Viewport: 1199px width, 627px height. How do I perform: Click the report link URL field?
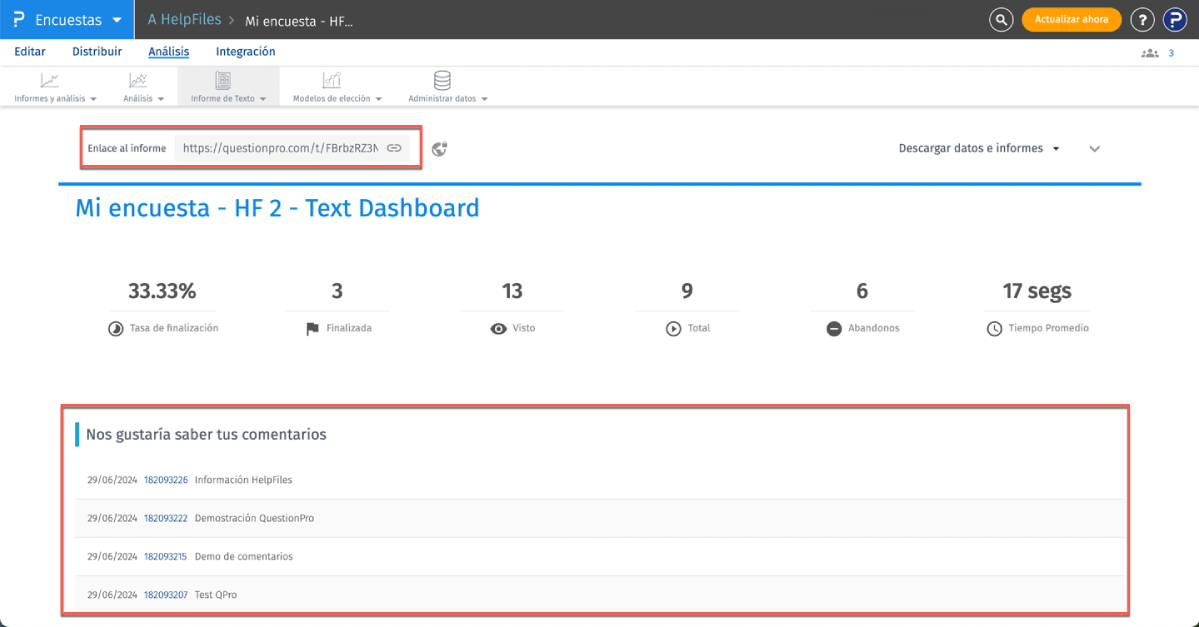click(x=280, y=148)
